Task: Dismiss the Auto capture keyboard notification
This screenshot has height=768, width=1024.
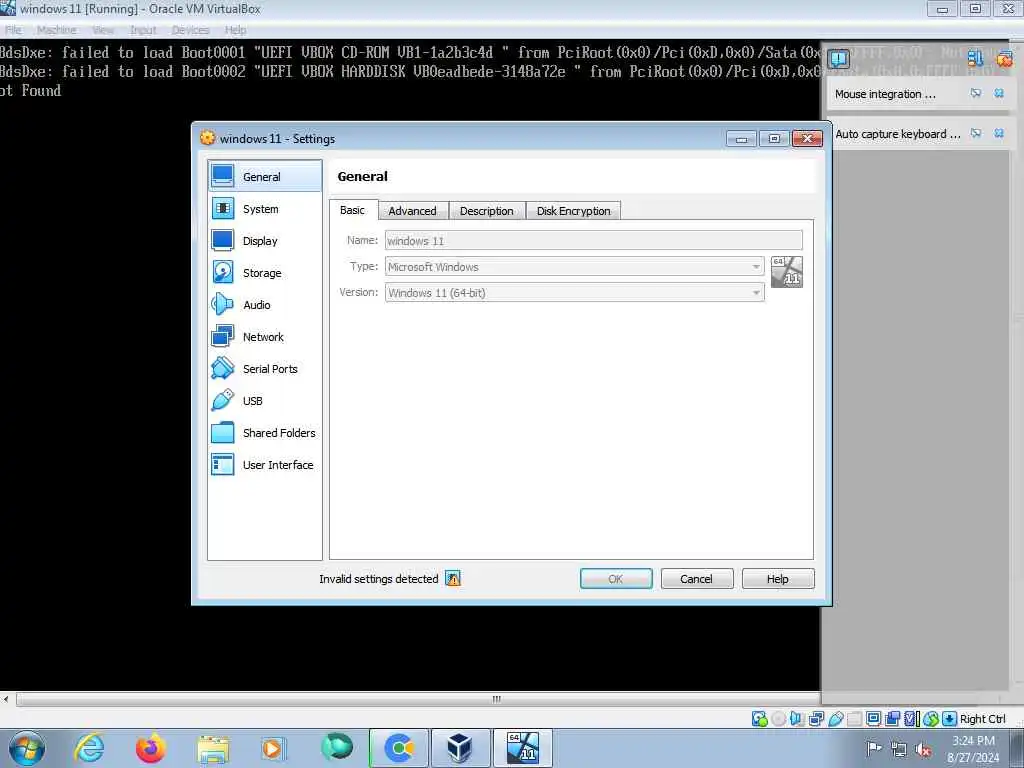Action: coord(999,133)
